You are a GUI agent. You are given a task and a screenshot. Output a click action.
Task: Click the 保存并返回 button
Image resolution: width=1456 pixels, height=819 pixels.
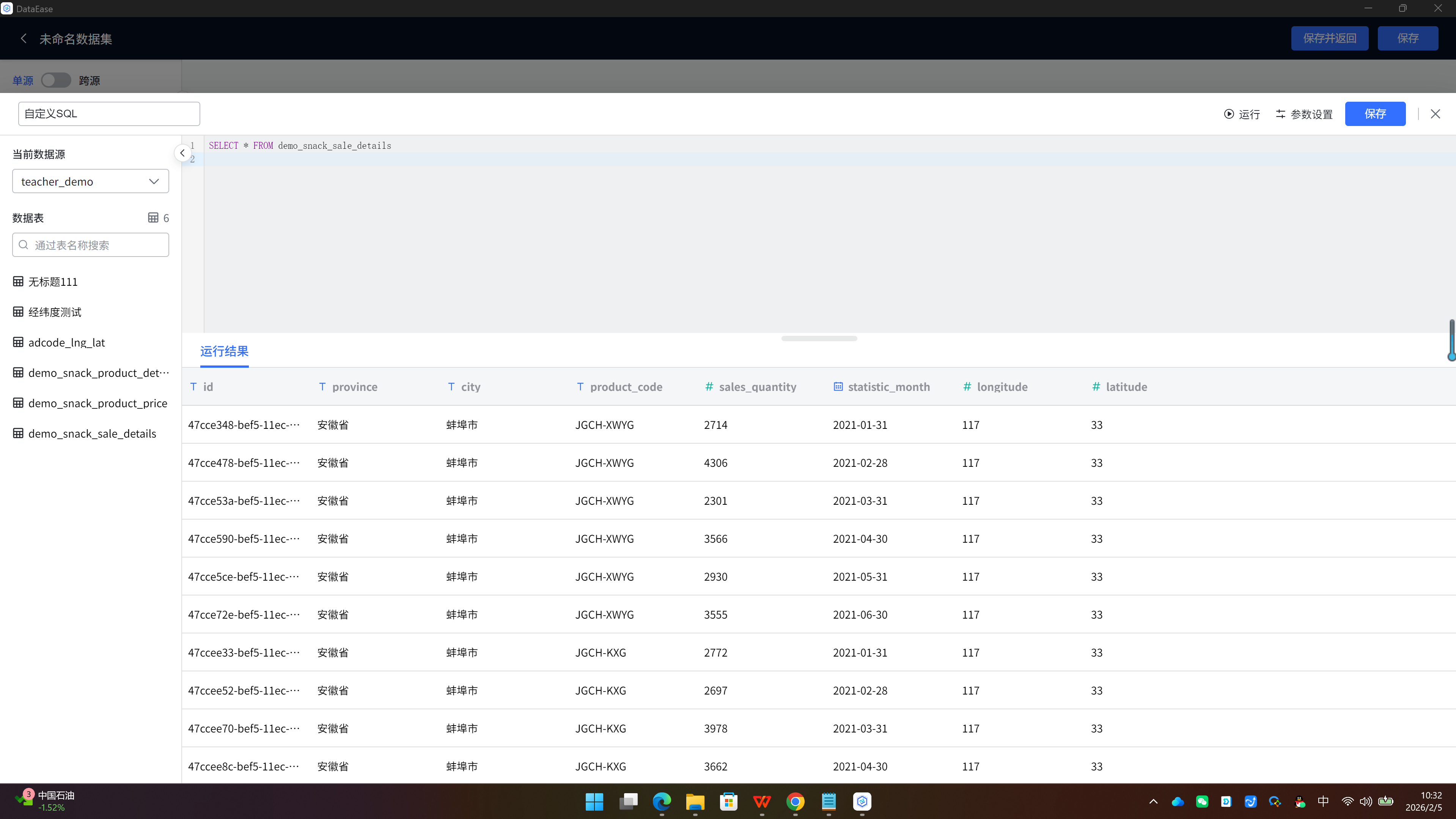1329,38
